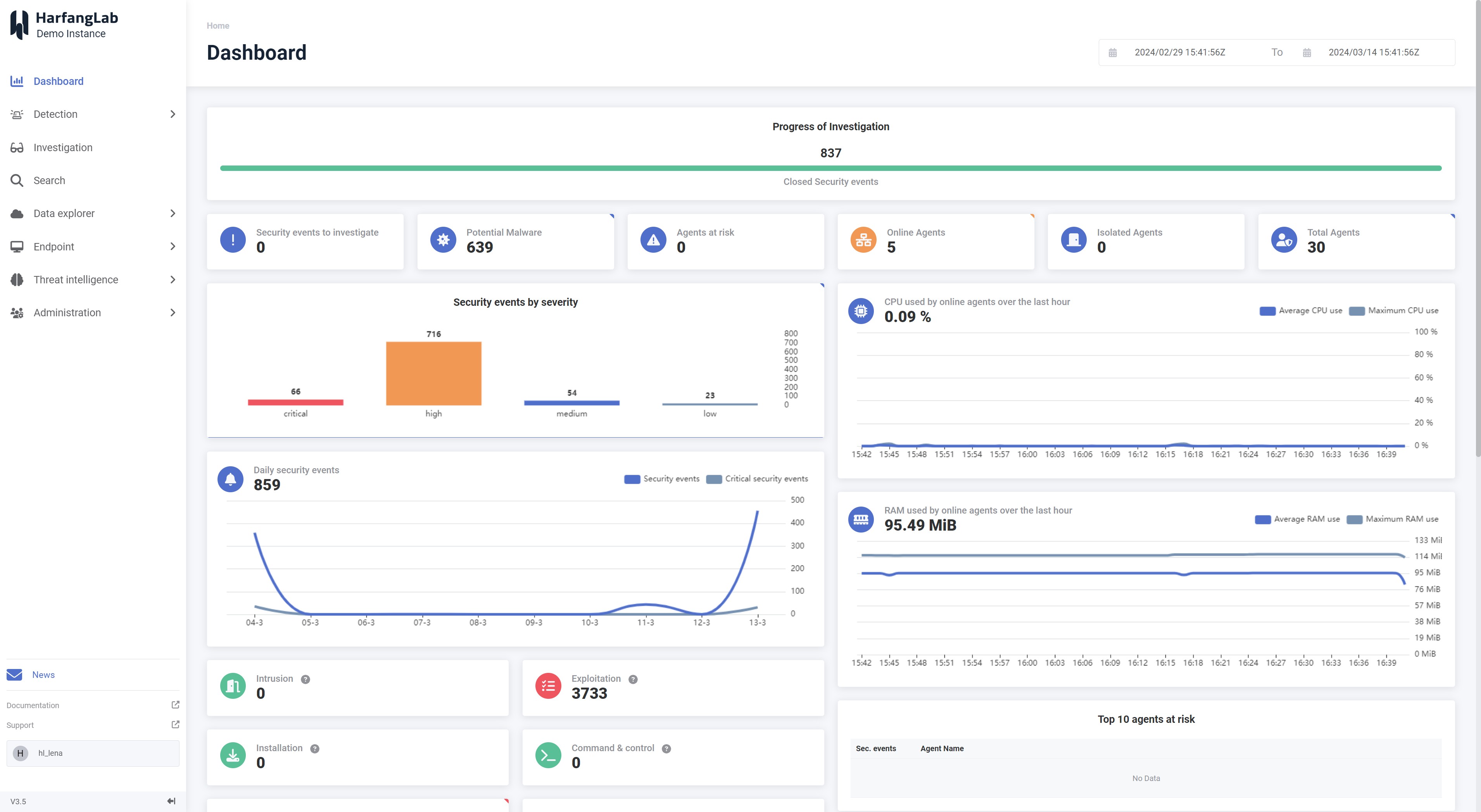Click the start date input field
The height and width of the screenshot is (812, 1481).
point(1180,52)
